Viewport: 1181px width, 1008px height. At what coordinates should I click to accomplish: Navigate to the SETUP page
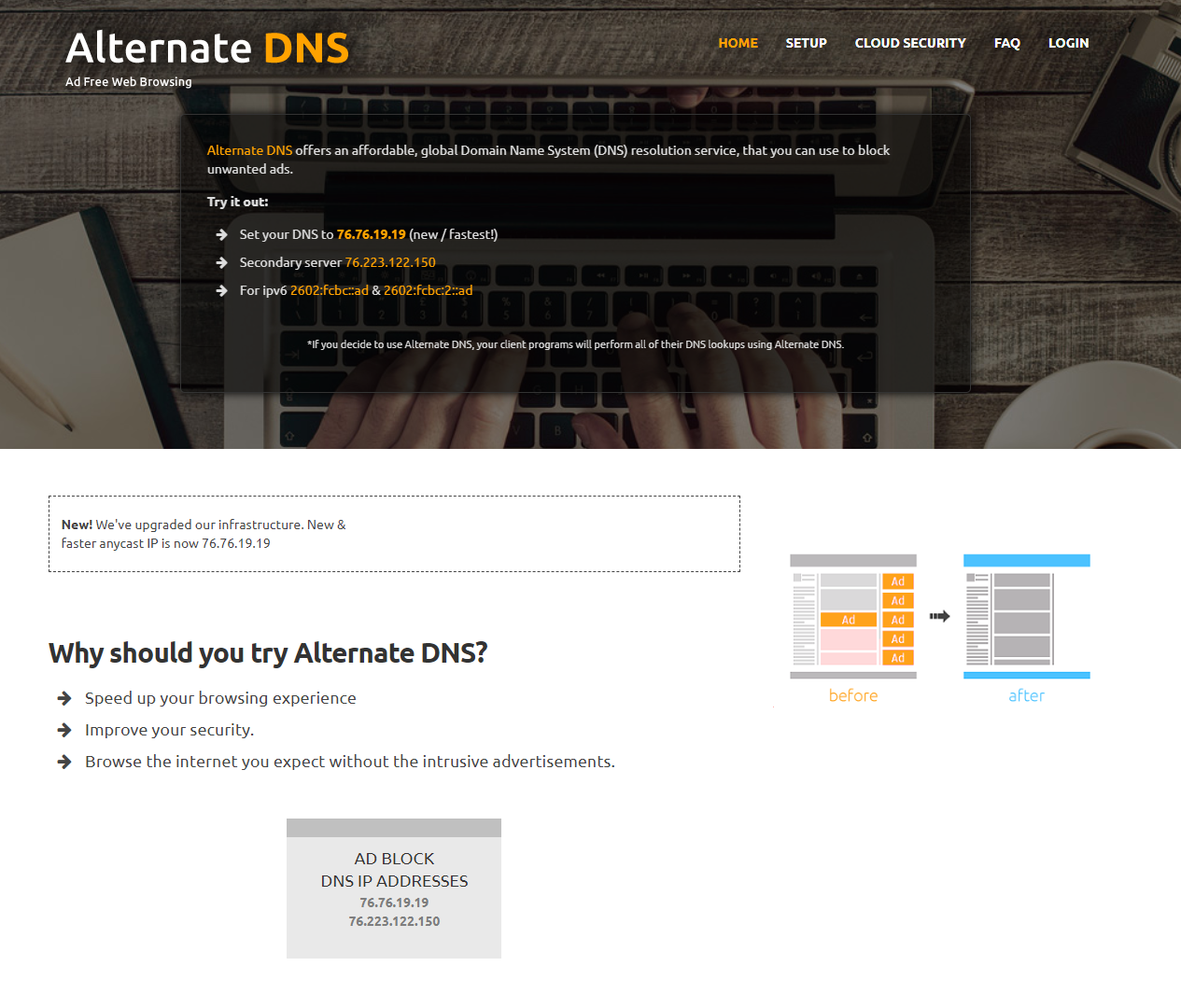coord(806,43)
